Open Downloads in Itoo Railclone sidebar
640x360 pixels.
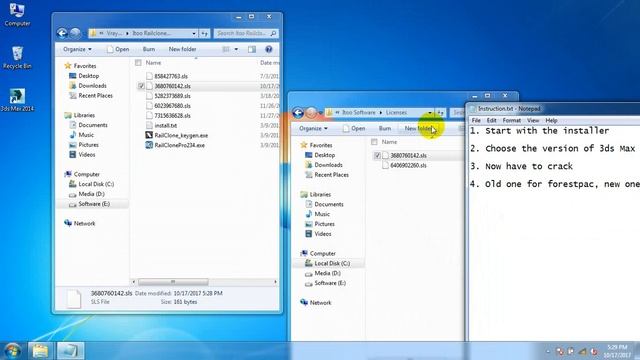pyautogui.click(x=88, y=86)
